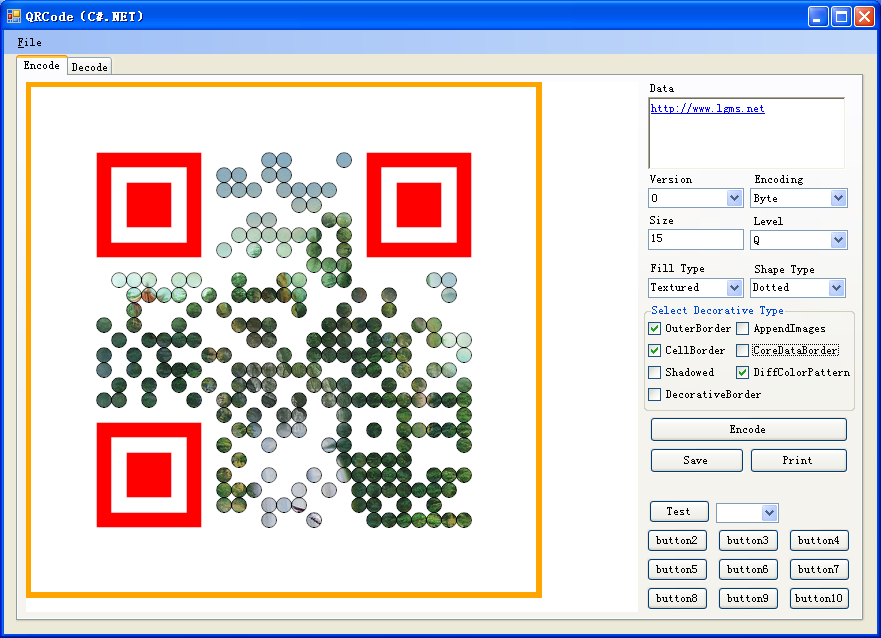Screen dimensions: 881x638
Task: Check the AppendImages option
Action: (743, 329)
